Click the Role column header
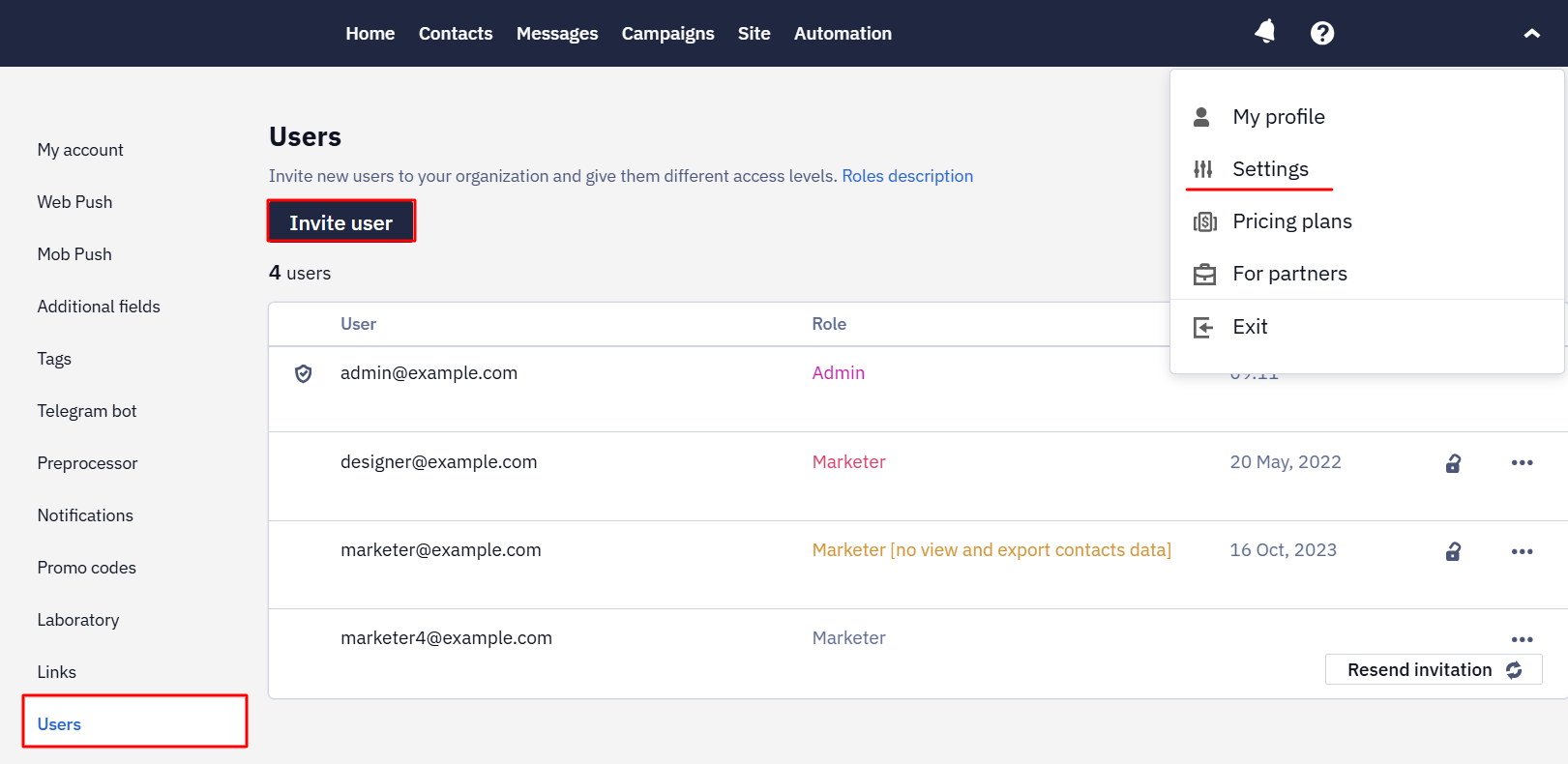 [x=829, y=324]
